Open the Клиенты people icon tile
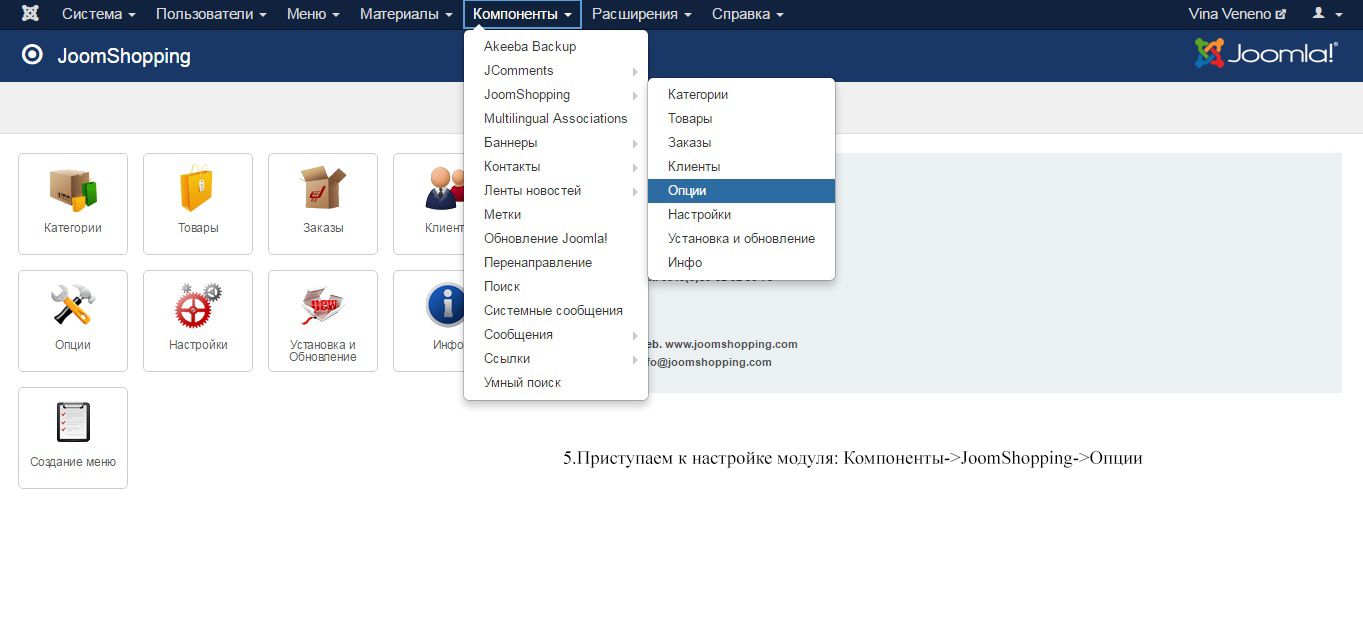Viewport: 1363px width, 633px height. pos(429,204)
